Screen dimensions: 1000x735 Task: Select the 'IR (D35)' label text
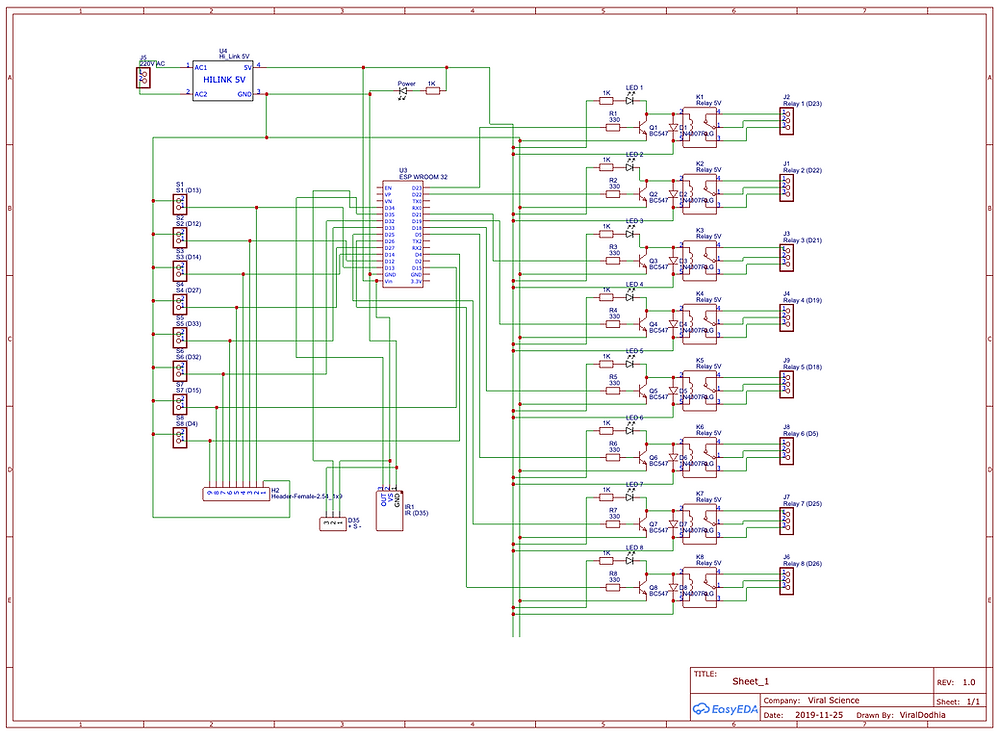416,512
